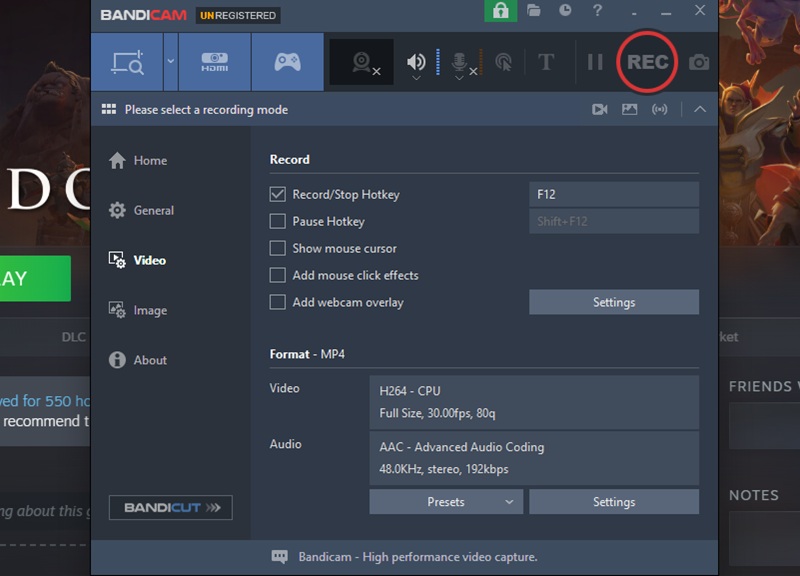Click the video camera status icon
This screenshot has height=576, width=800.
pyautogui.click(x=599, y=109)
